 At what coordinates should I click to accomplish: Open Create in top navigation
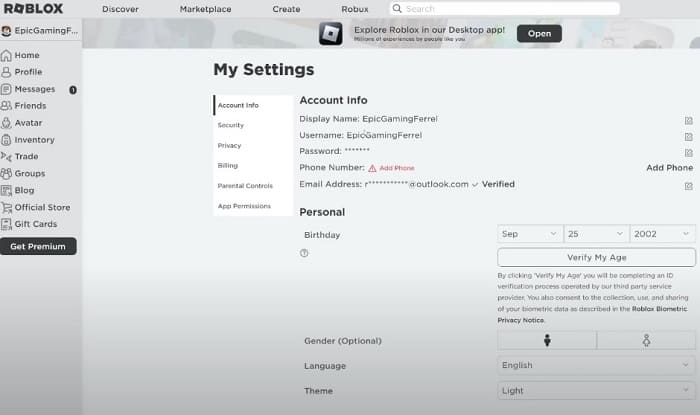[286, 9]
